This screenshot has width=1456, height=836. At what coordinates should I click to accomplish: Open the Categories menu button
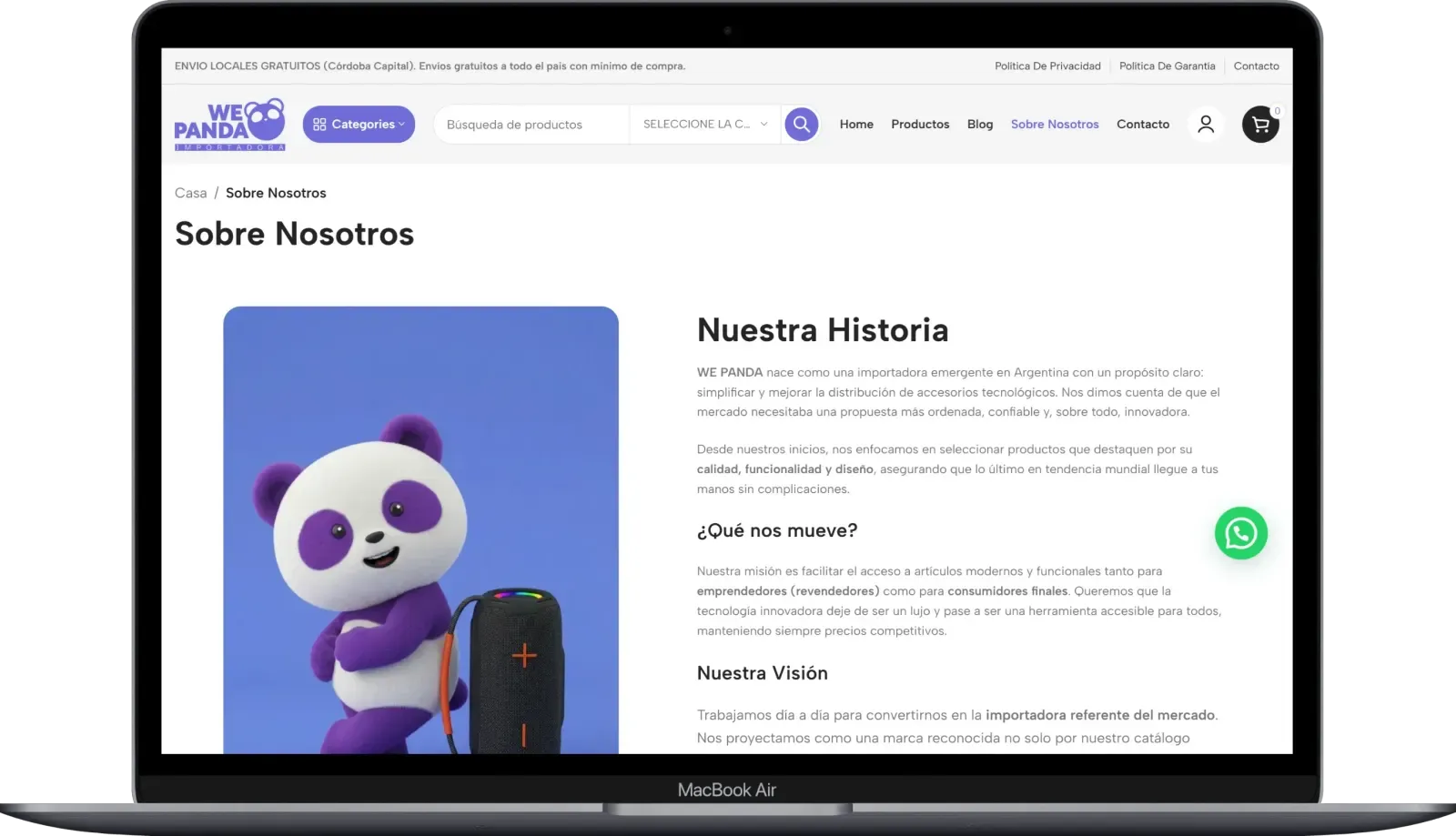click(x=359, y=125)
